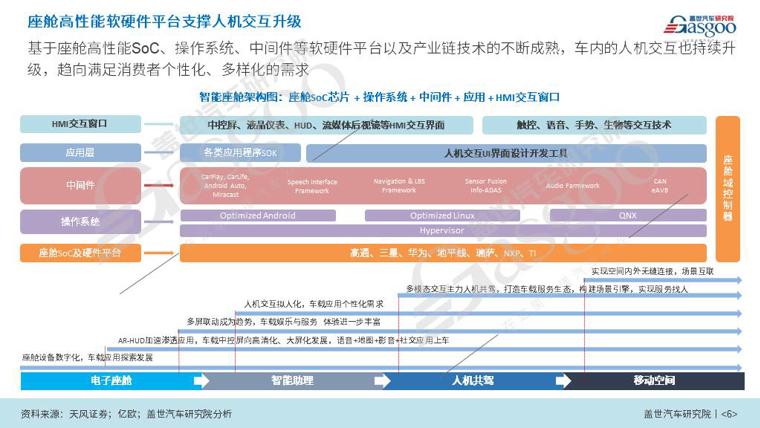
Task: Click the 人机交互UI界面设计开发工具 box
Action: 506,153
